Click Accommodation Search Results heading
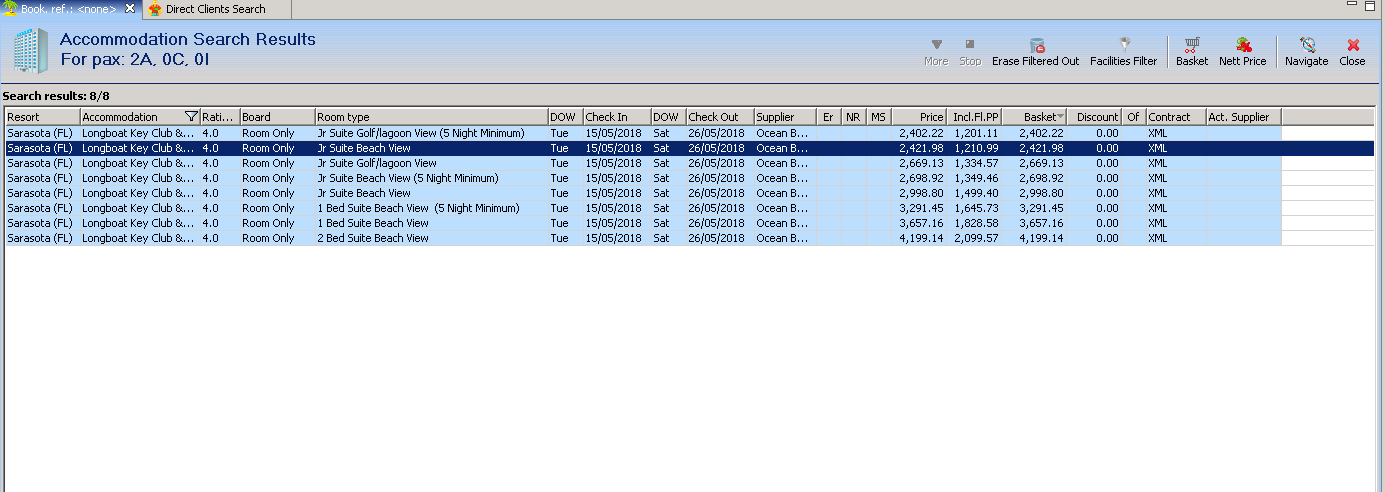Image resolution: width=1385 pixels, height=492 pixels. pos(188,40)
